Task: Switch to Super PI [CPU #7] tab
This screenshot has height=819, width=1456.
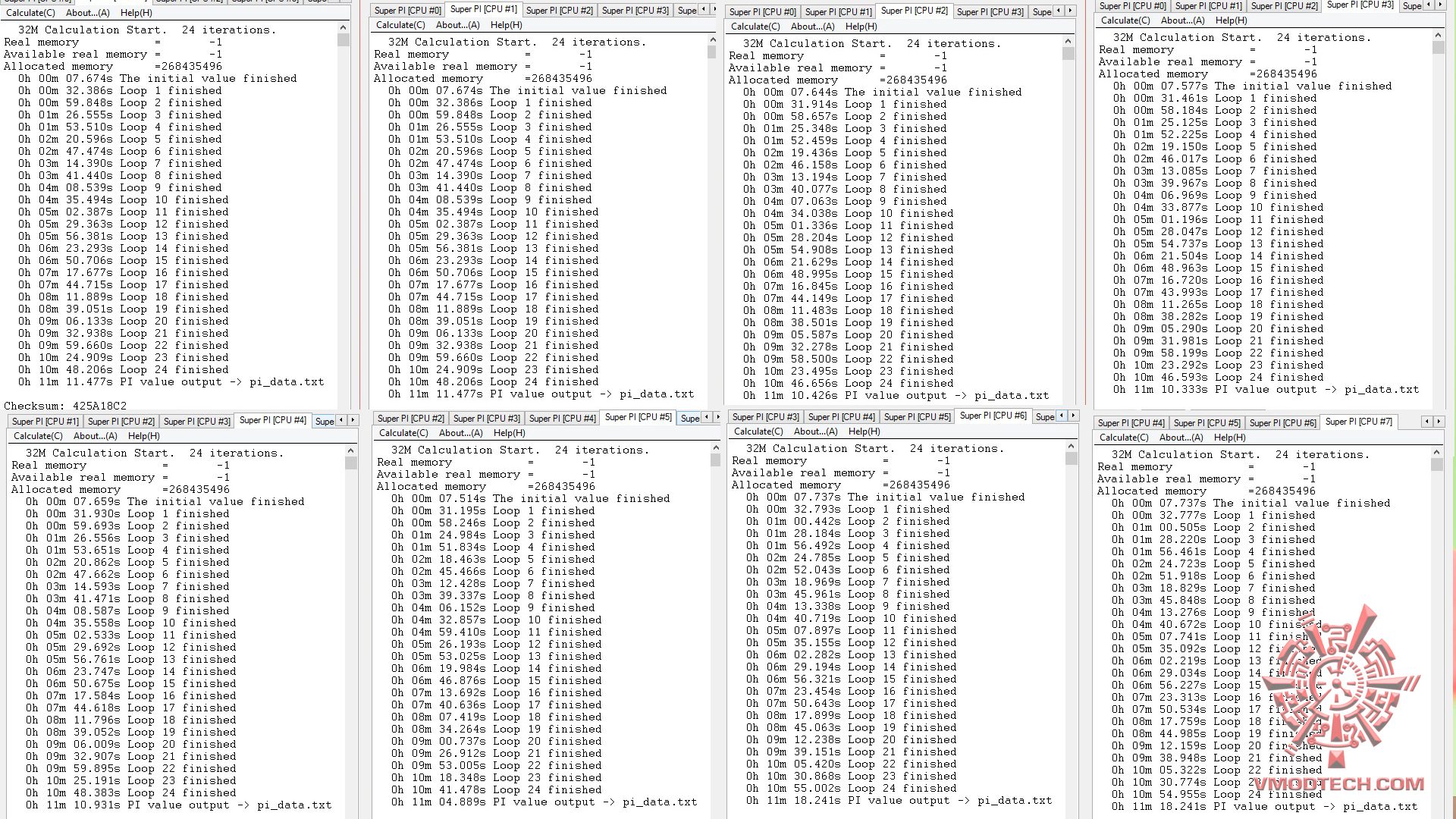Action: (x=1358, y=422)
